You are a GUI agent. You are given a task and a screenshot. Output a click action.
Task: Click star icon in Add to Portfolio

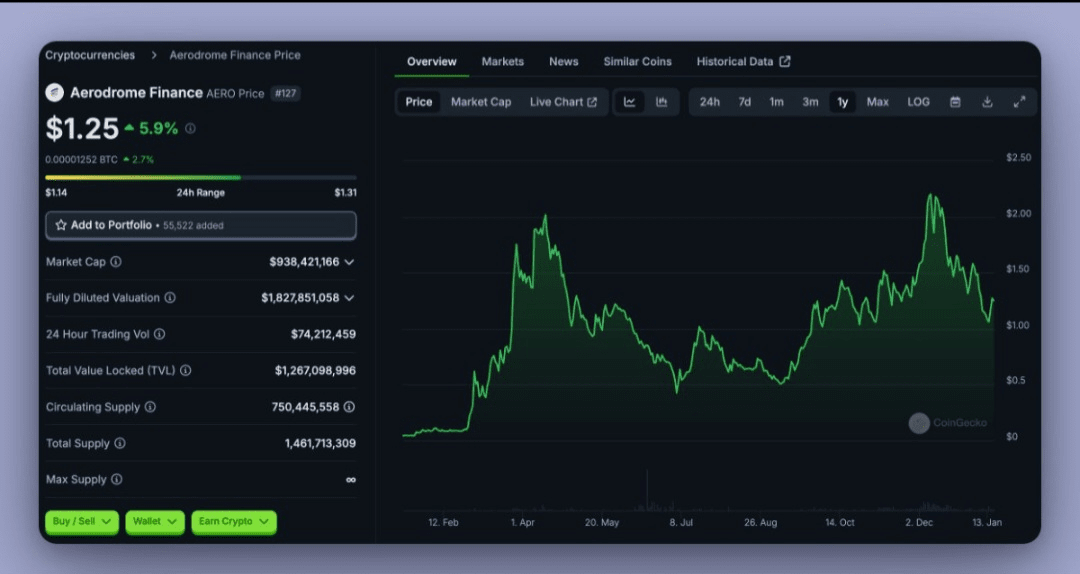coord(61,225)
